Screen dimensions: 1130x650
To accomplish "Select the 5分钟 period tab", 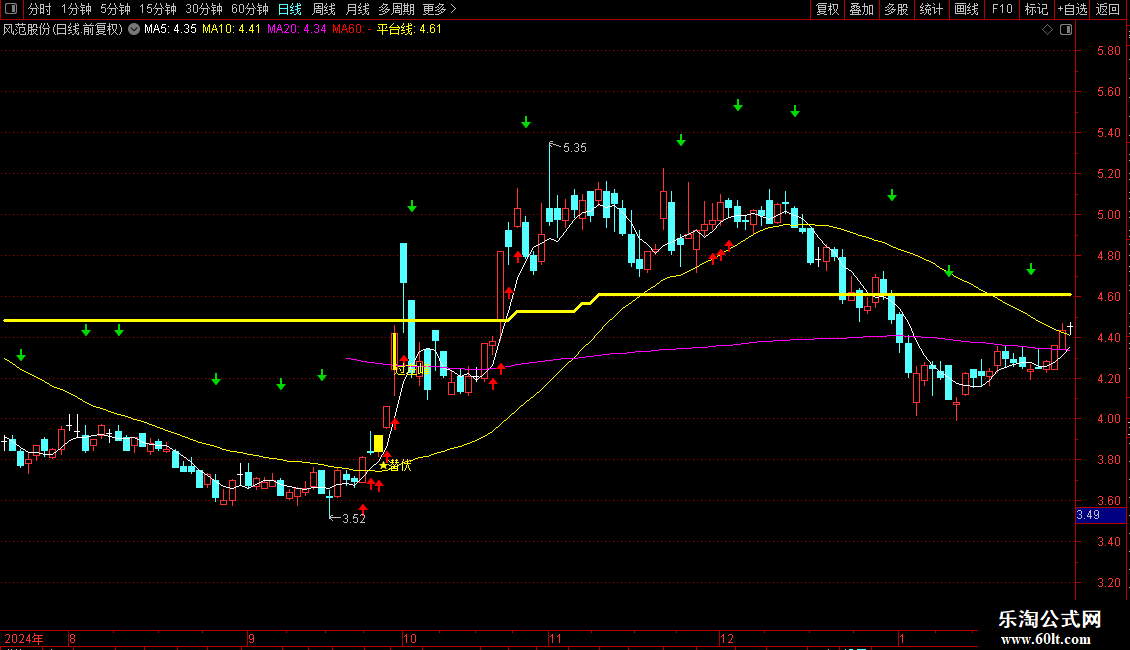I will [x=115, y=9].
